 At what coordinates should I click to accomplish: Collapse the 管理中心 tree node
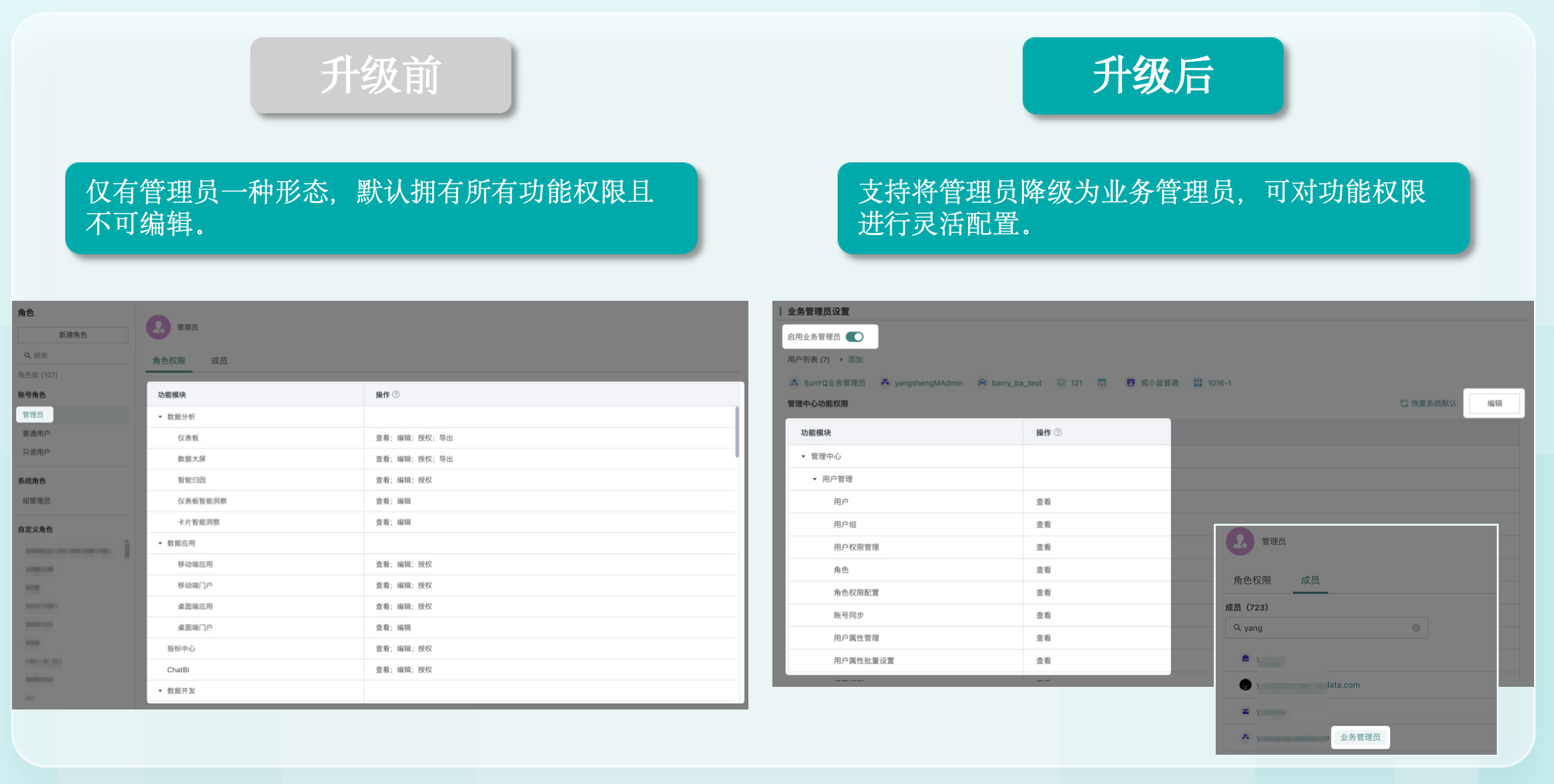coord(803,457)
